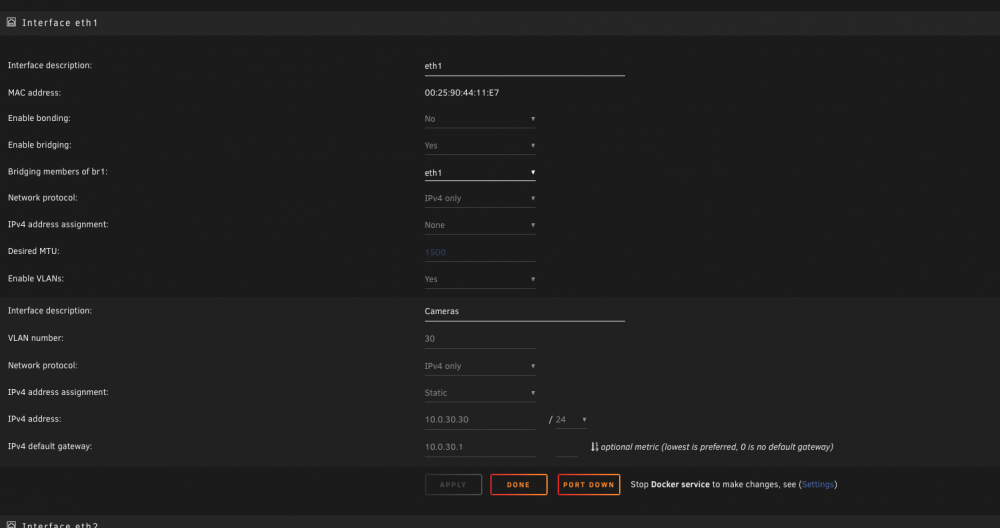Click the Interface eth2 header icon

[x=11, y=525]
